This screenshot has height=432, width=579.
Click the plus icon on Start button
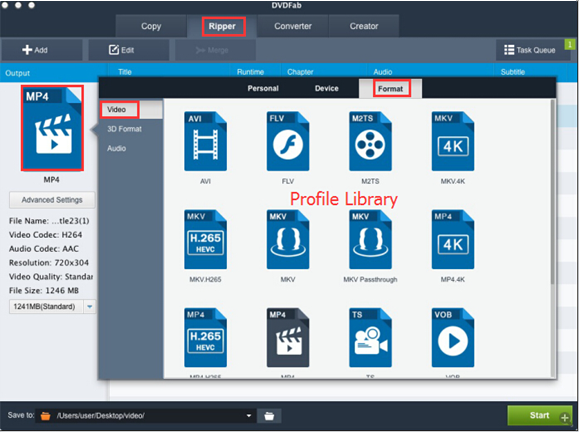(x=565, y=418)
